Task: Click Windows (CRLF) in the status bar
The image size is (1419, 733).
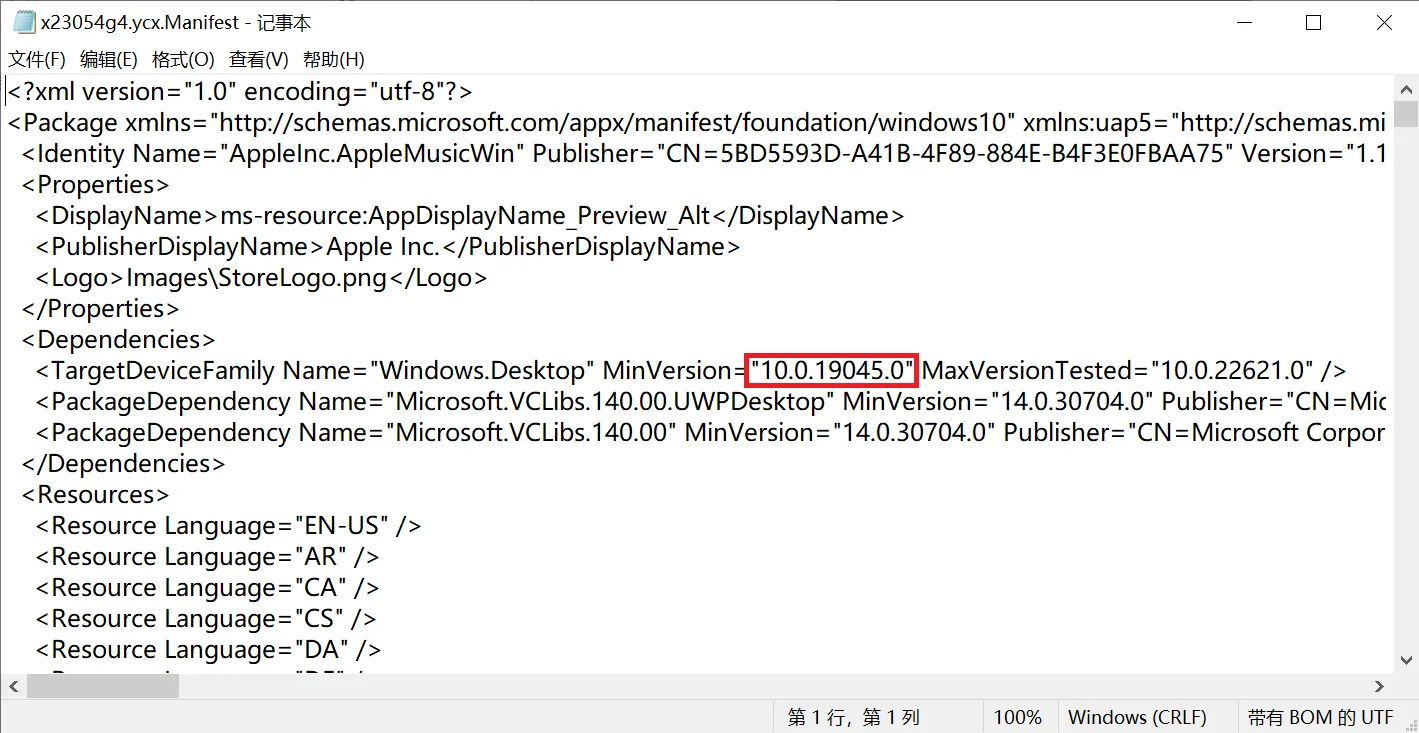Action: point(1137,717)
